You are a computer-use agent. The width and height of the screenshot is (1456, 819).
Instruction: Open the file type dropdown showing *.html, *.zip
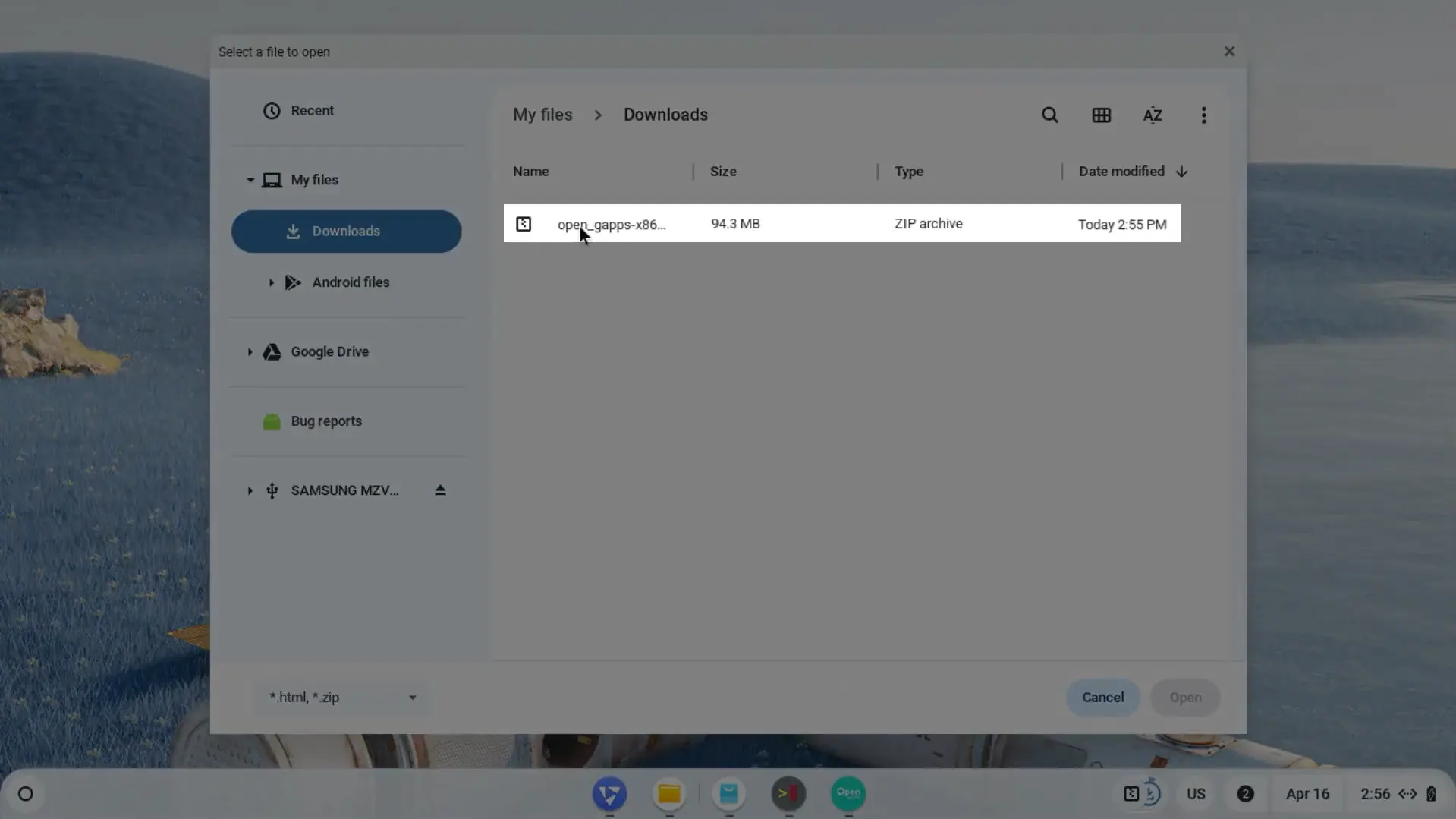pyautogui.click(x=341, y=697)
